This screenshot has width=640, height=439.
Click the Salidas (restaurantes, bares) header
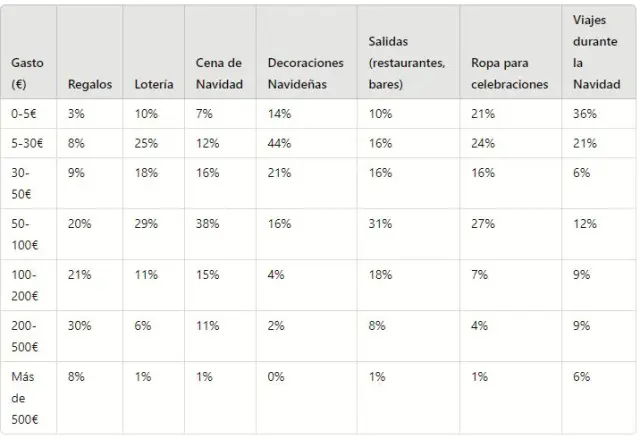406,62
